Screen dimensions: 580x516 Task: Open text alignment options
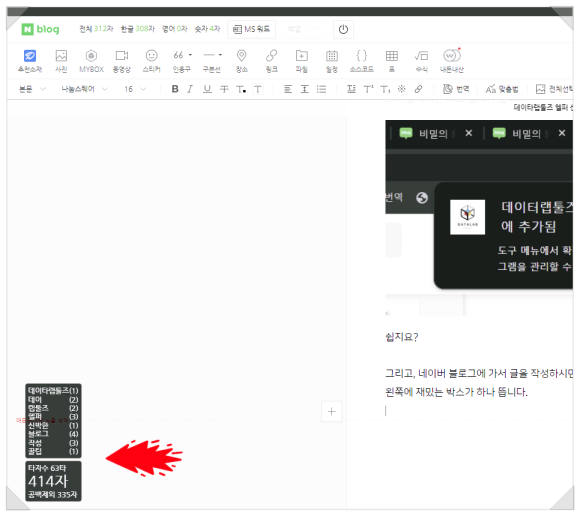pos(288,89)
